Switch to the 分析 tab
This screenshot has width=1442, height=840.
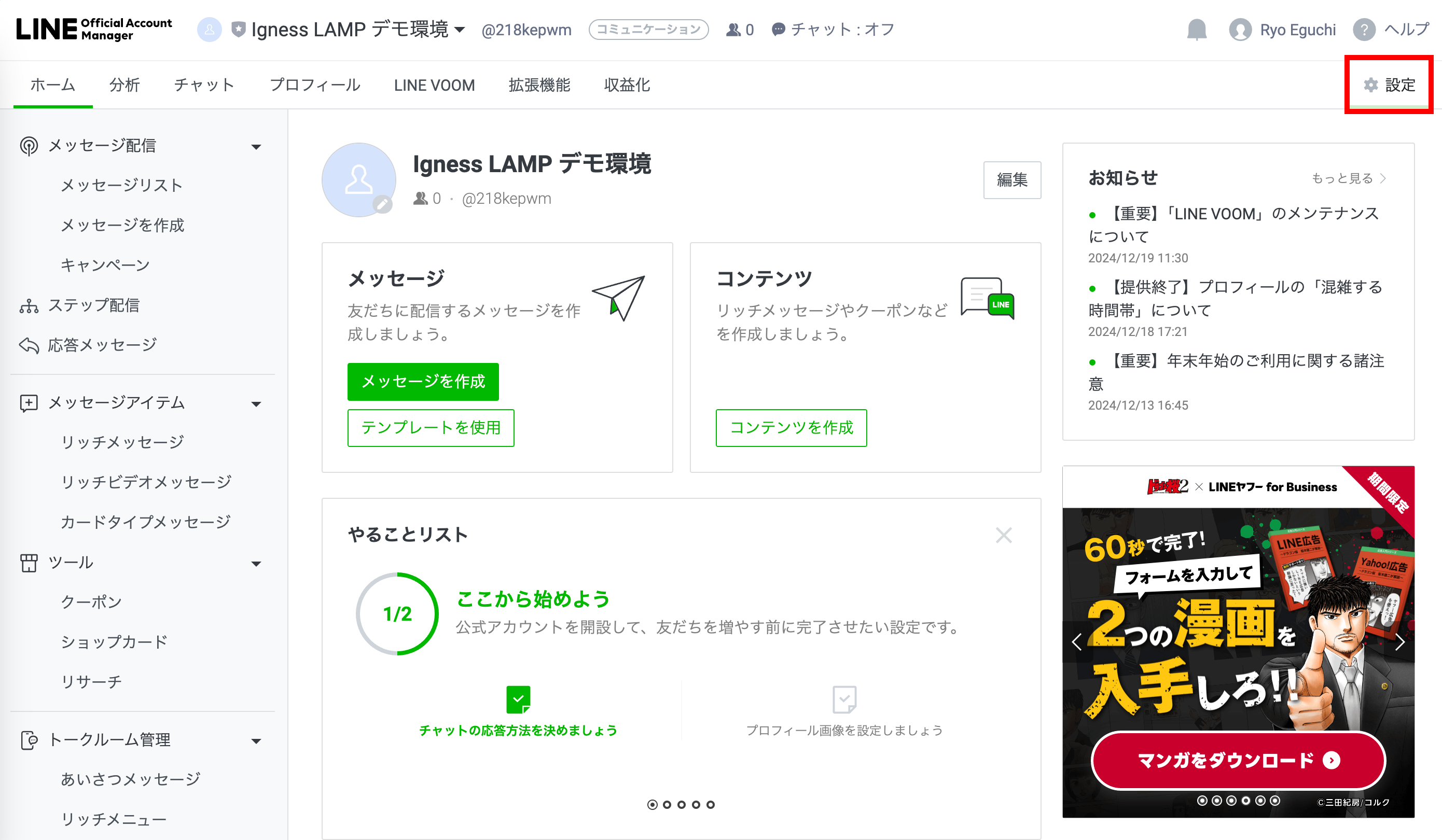click(x=124, y=85)
